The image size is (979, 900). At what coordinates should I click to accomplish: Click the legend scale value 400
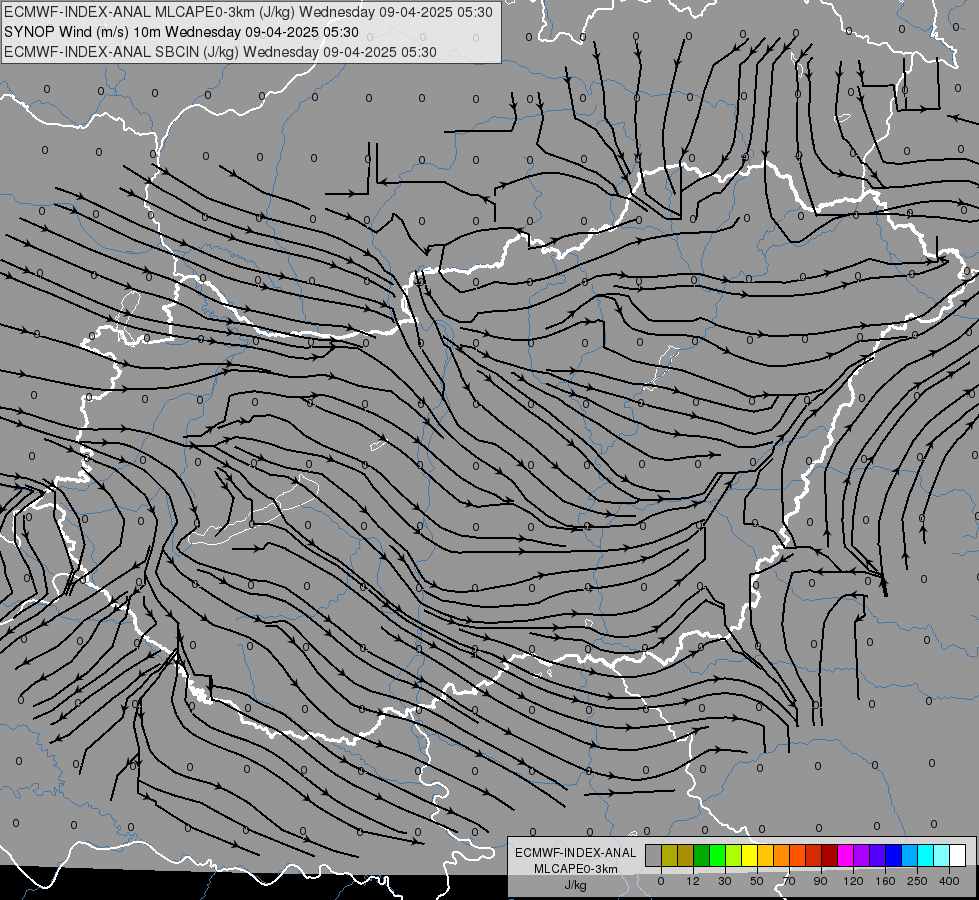pyautogui.click(x=949, y=881)
